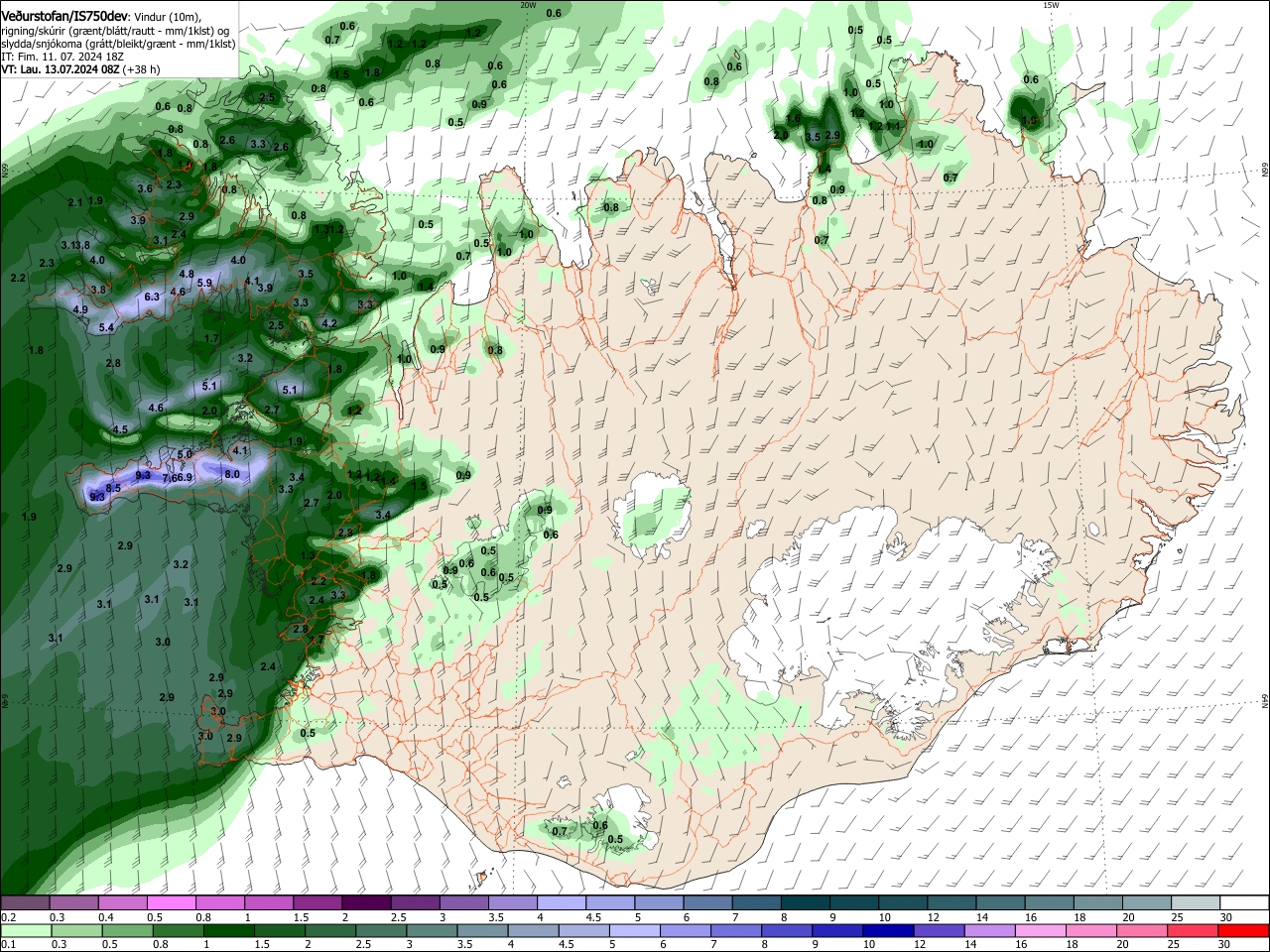
Task: Click the bright magenta 0.5 snow legend swatch
Action: 171,903
